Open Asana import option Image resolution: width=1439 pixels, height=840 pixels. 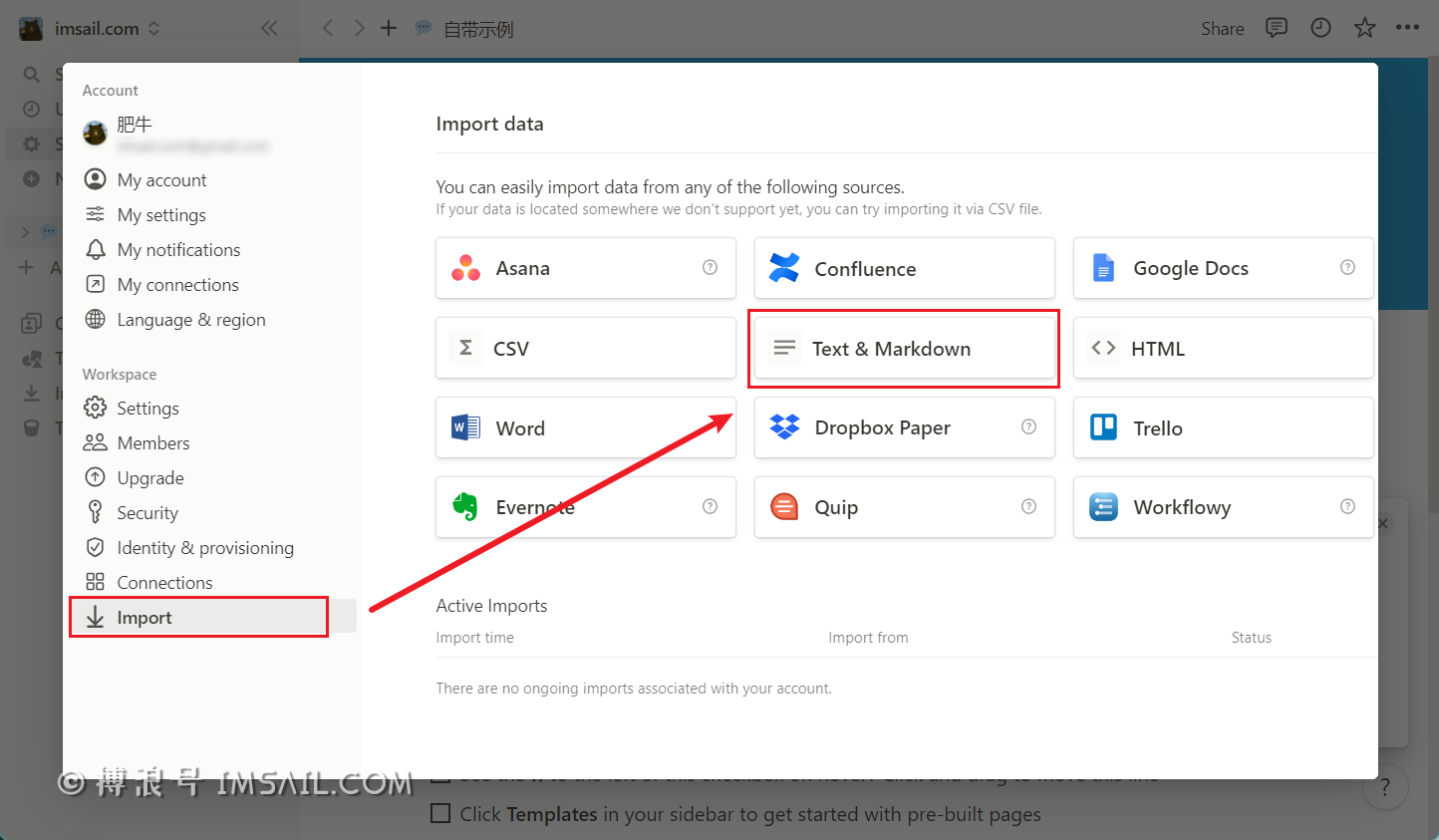585,268
